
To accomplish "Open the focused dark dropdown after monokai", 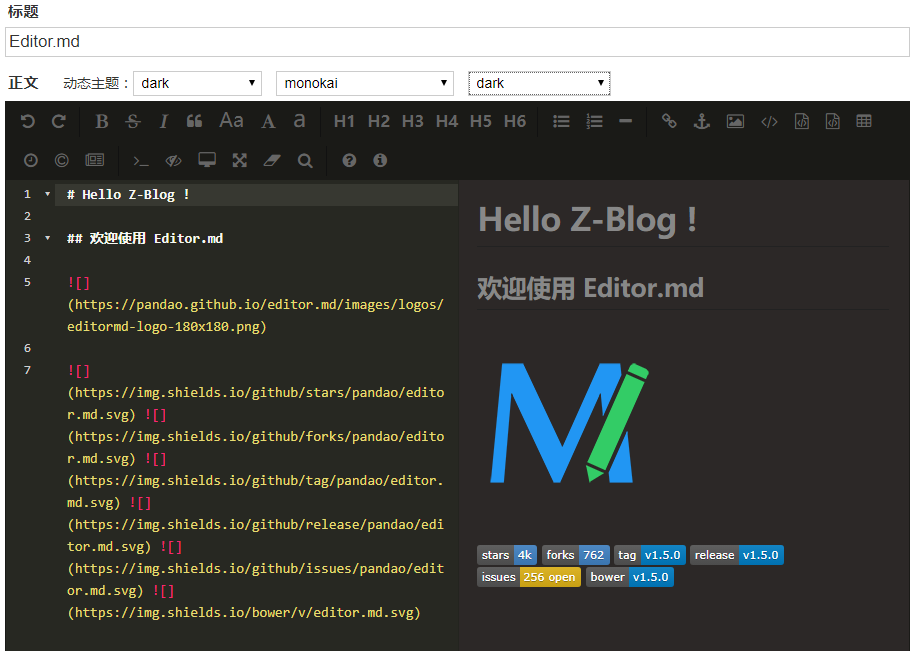I will (539, 83).
